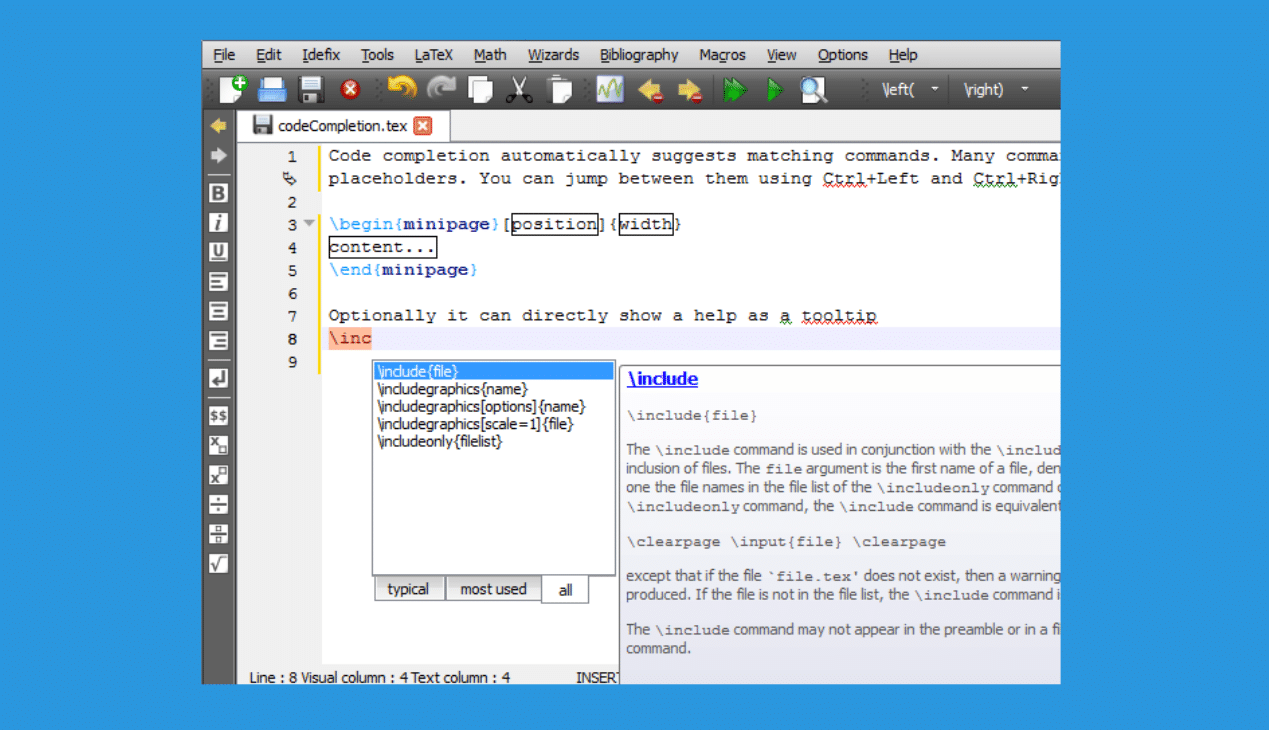Click the subscript sidebar icon

click(218, 445)
